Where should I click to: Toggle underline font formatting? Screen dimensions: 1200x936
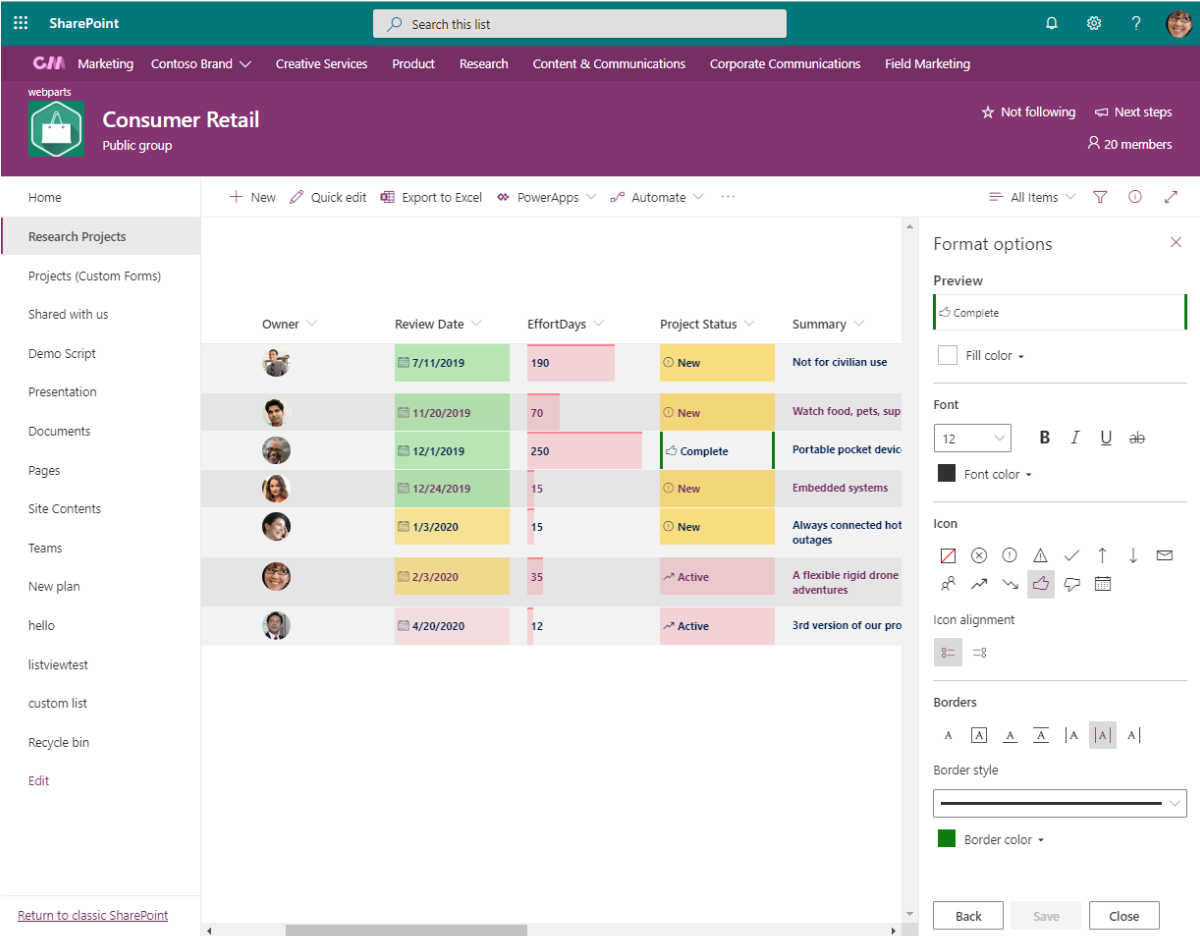coord(1106,438)
